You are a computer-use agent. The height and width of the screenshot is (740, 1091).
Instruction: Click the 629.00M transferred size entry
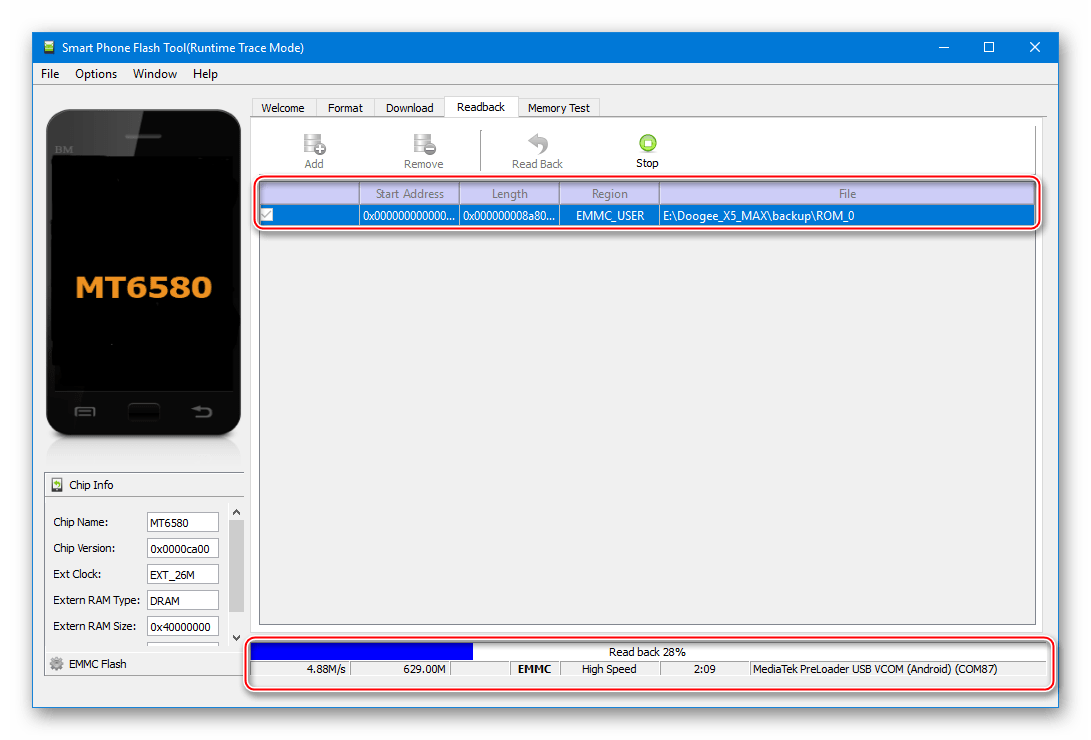pos(401,669)
